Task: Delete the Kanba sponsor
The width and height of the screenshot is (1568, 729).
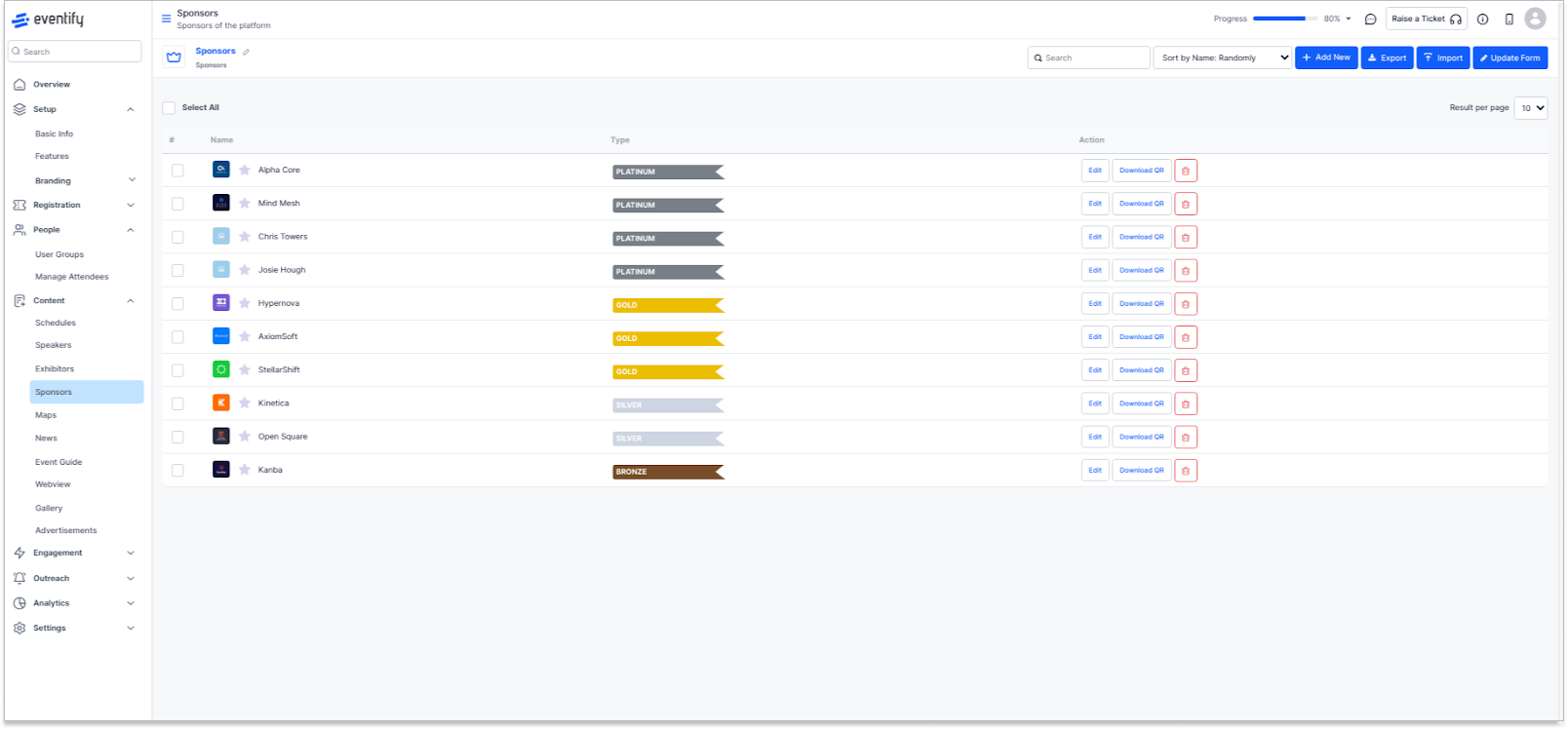Action: point(1186,471)
